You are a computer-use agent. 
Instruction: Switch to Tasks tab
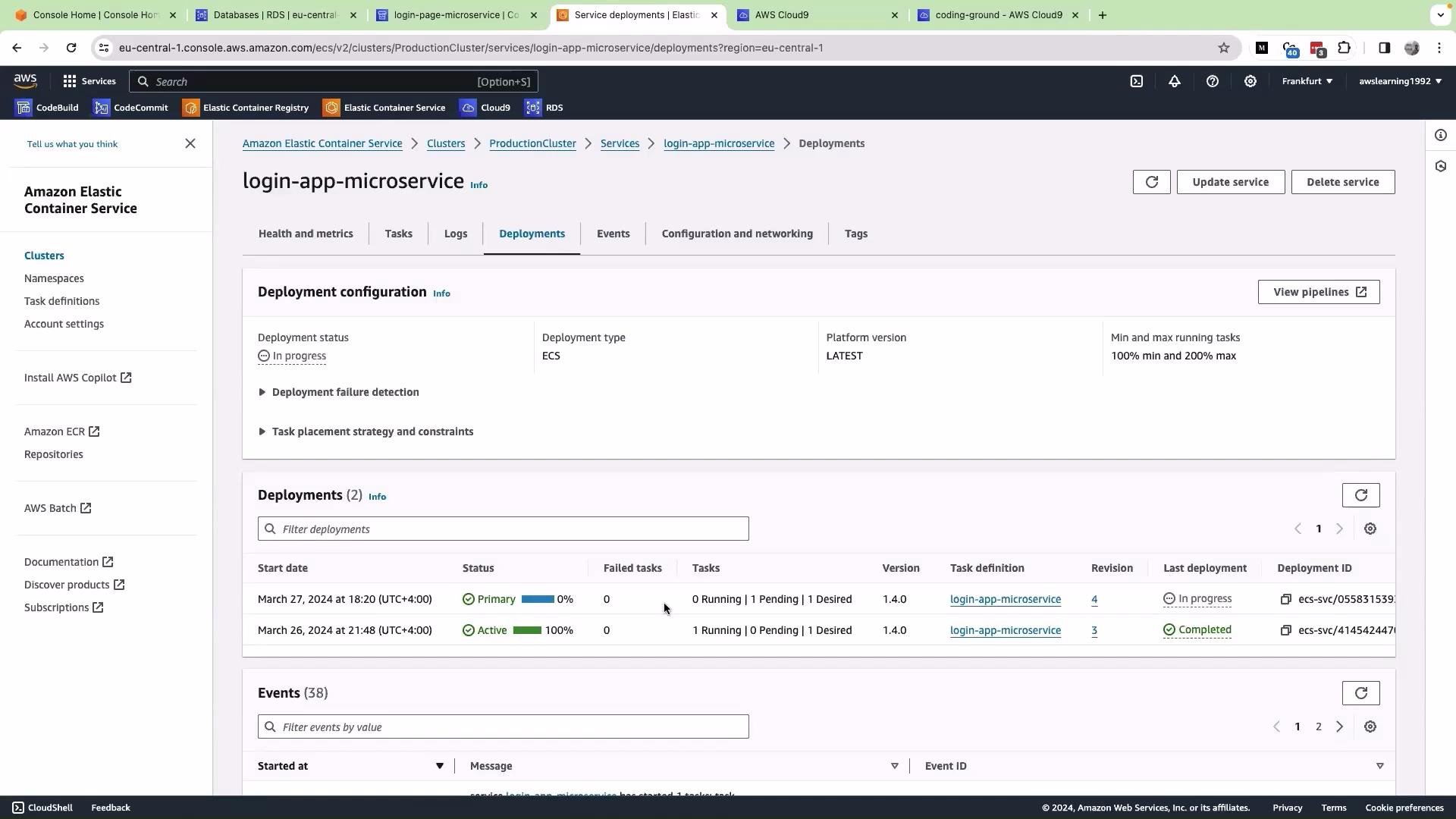click(x=398, y=234)
